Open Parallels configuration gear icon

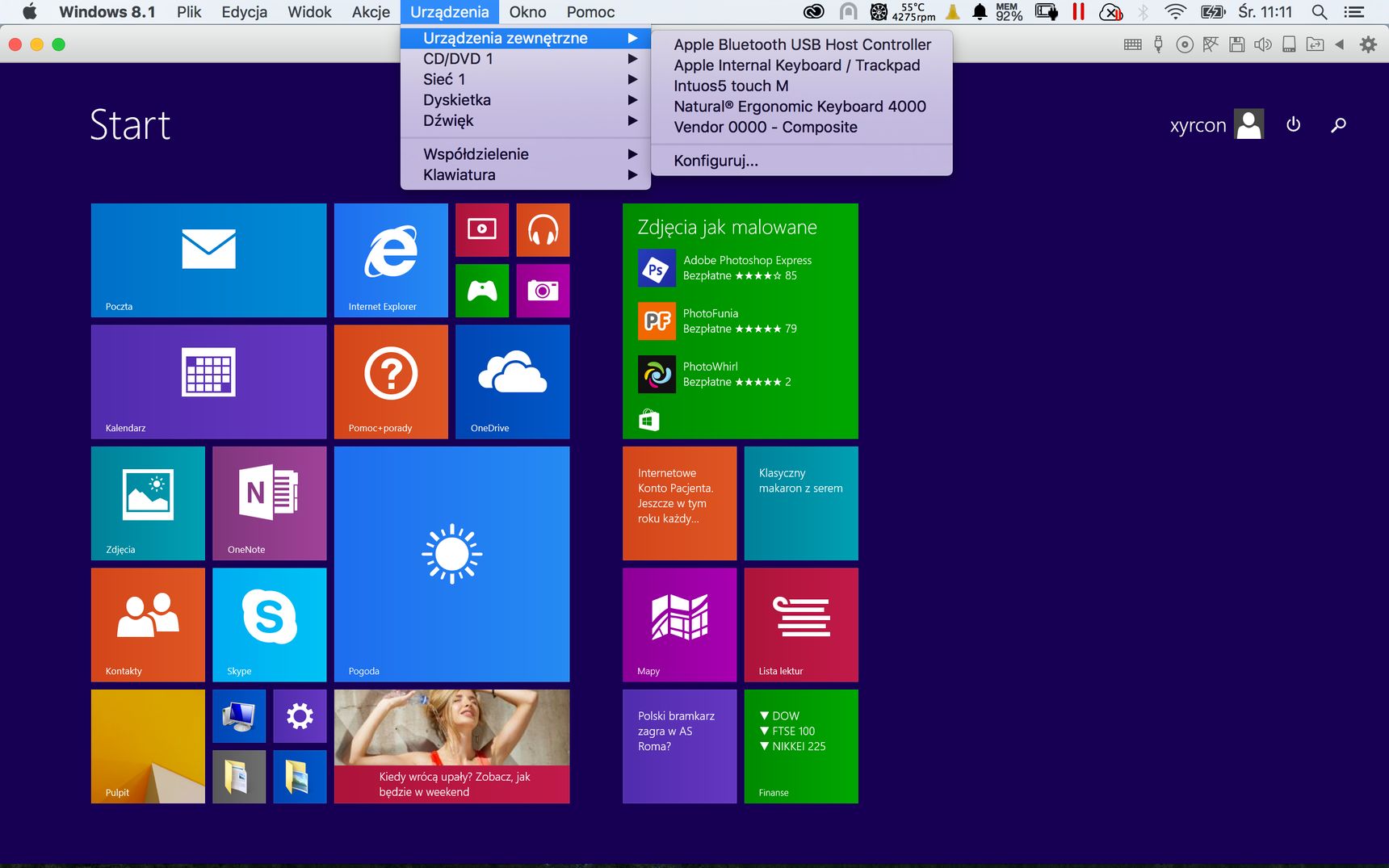point(1368,44)
